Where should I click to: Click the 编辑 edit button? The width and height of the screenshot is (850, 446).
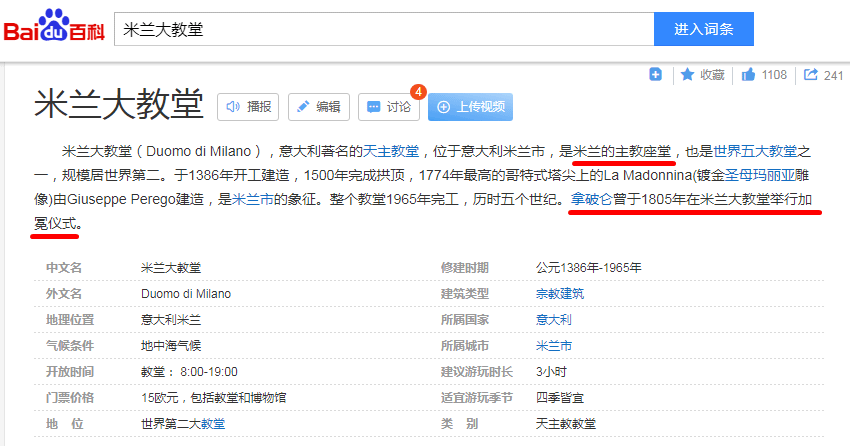point(319,107)
